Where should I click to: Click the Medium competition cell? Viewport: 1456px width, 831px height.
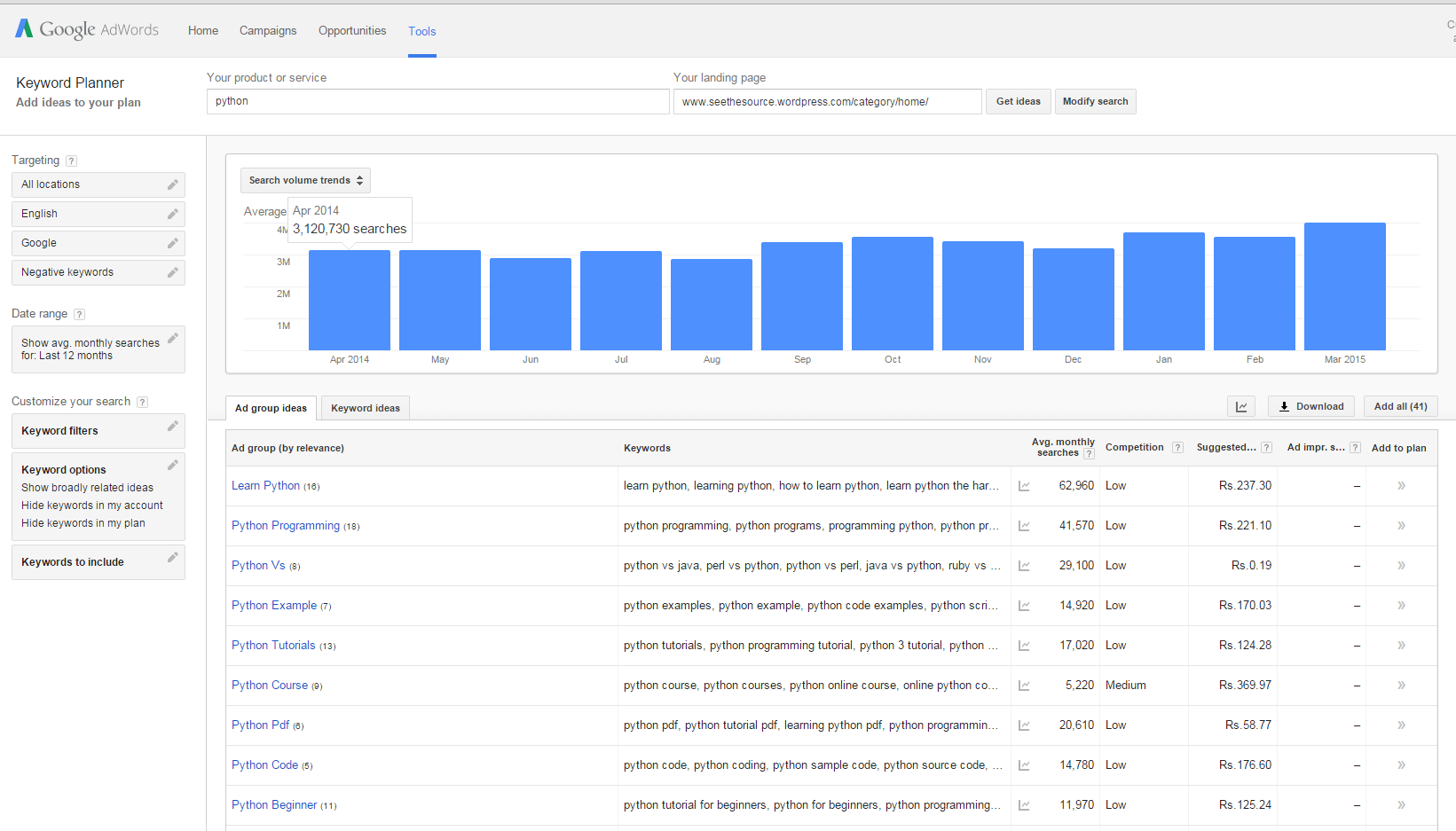[x=1126, y=685]
